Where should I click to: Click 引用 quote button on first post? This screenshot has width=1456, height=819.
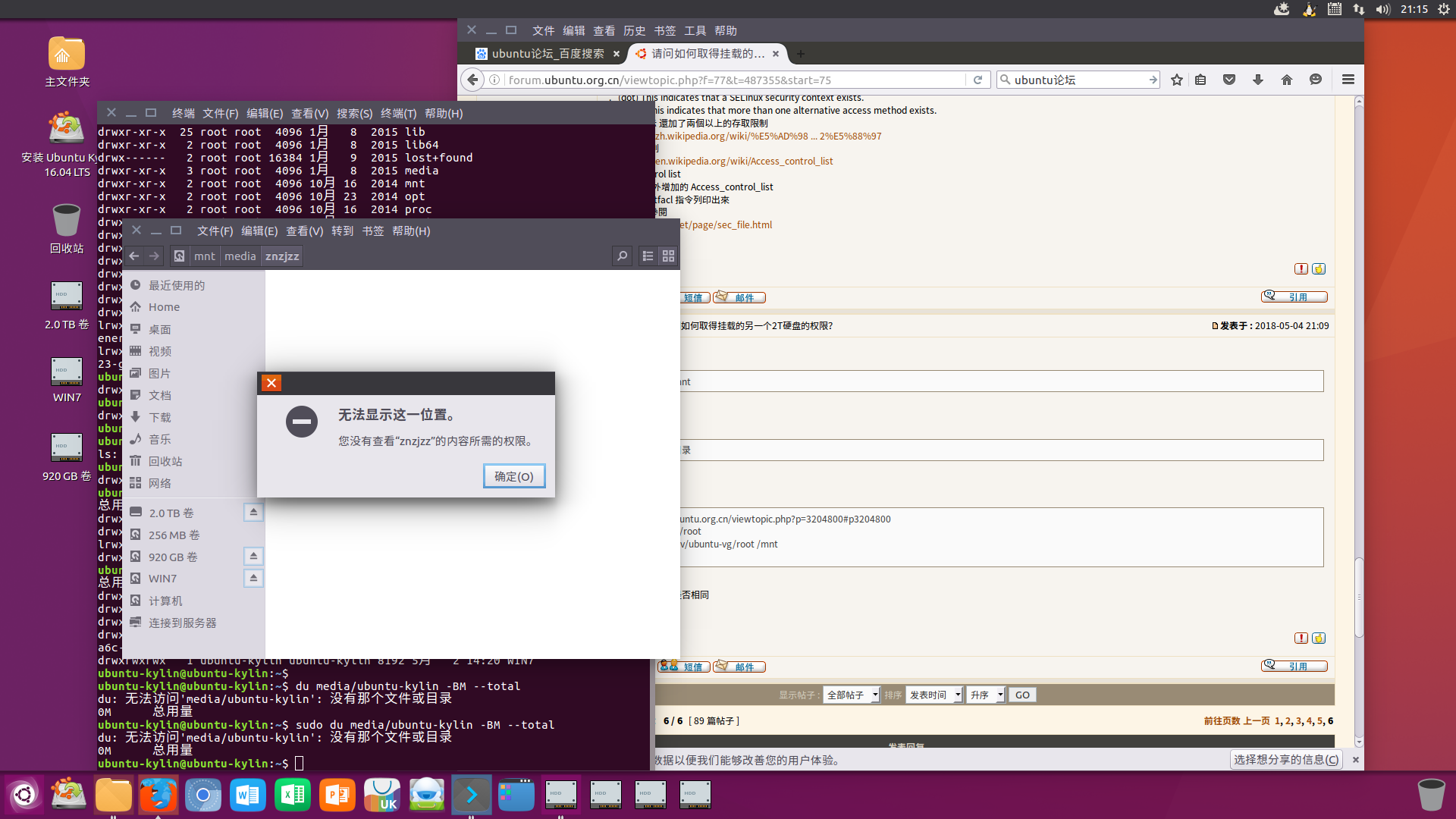click(1294, 297)
